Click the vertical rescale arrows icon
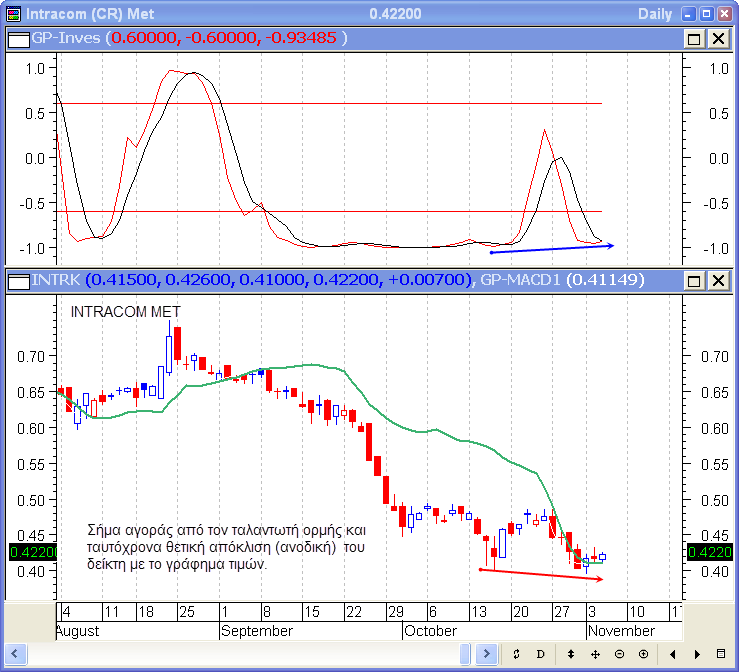 571,654
